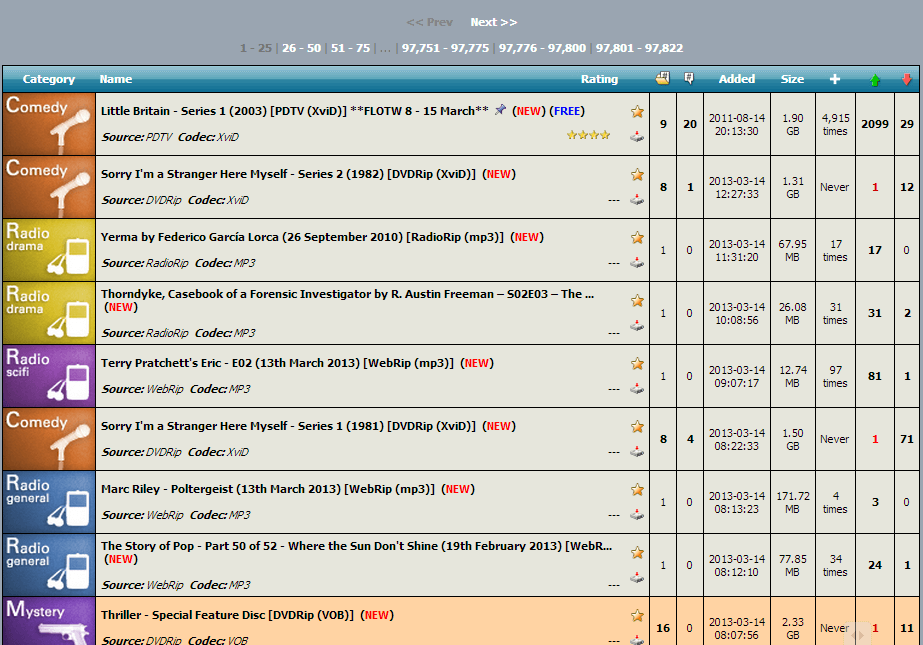Image resolution: width=923 pixels, height=645 pixels.
Task: Open Thorndyke Casebook torrent title
Action: tap(347, 294)
